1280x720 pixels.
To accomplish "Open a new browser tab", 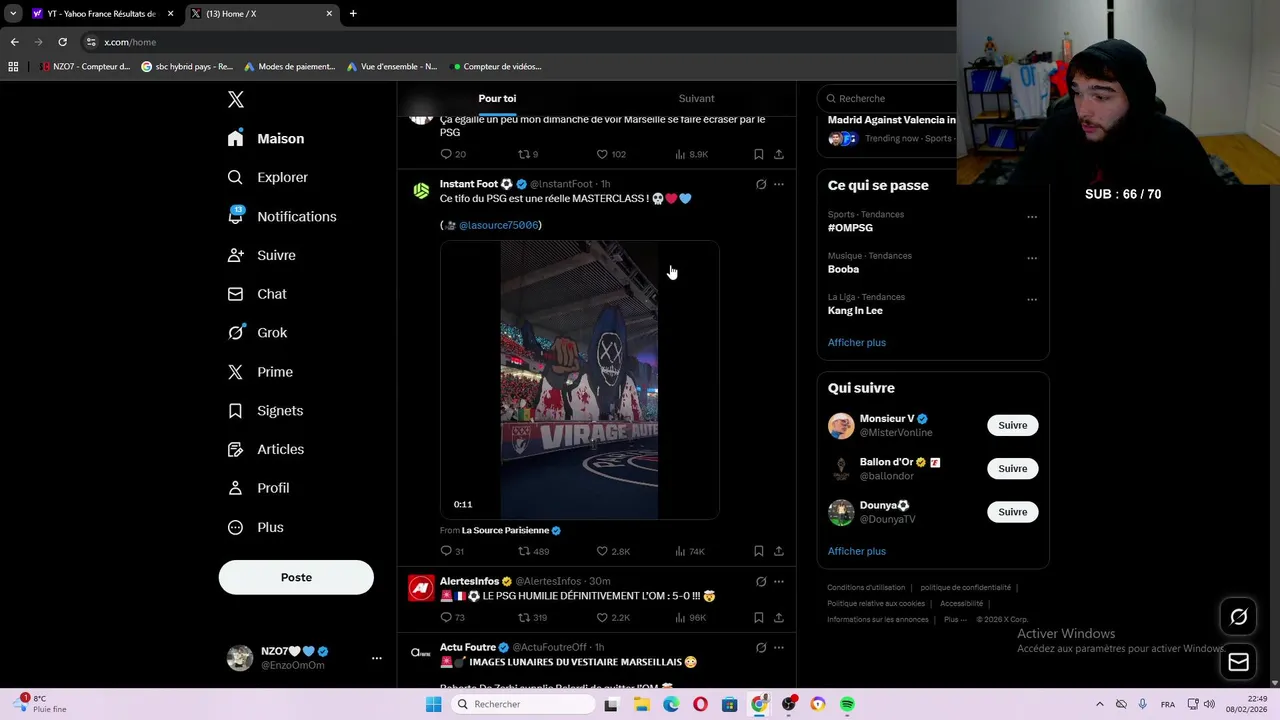I will pyautogui.click(x=353, y=14).
